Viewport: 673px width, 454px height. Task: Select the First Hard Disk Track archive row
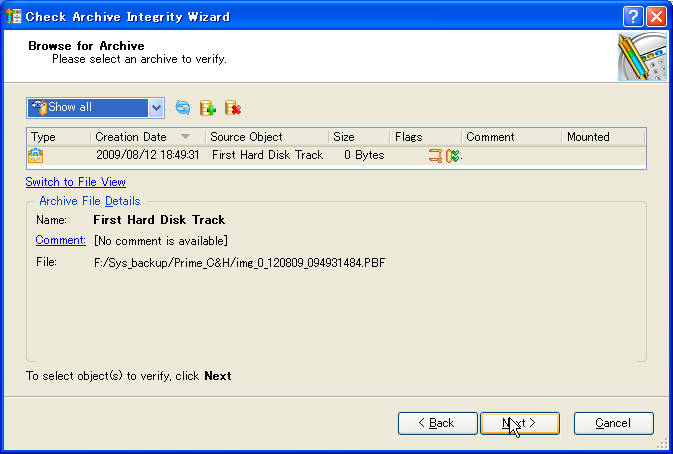[x=268, y=155]
